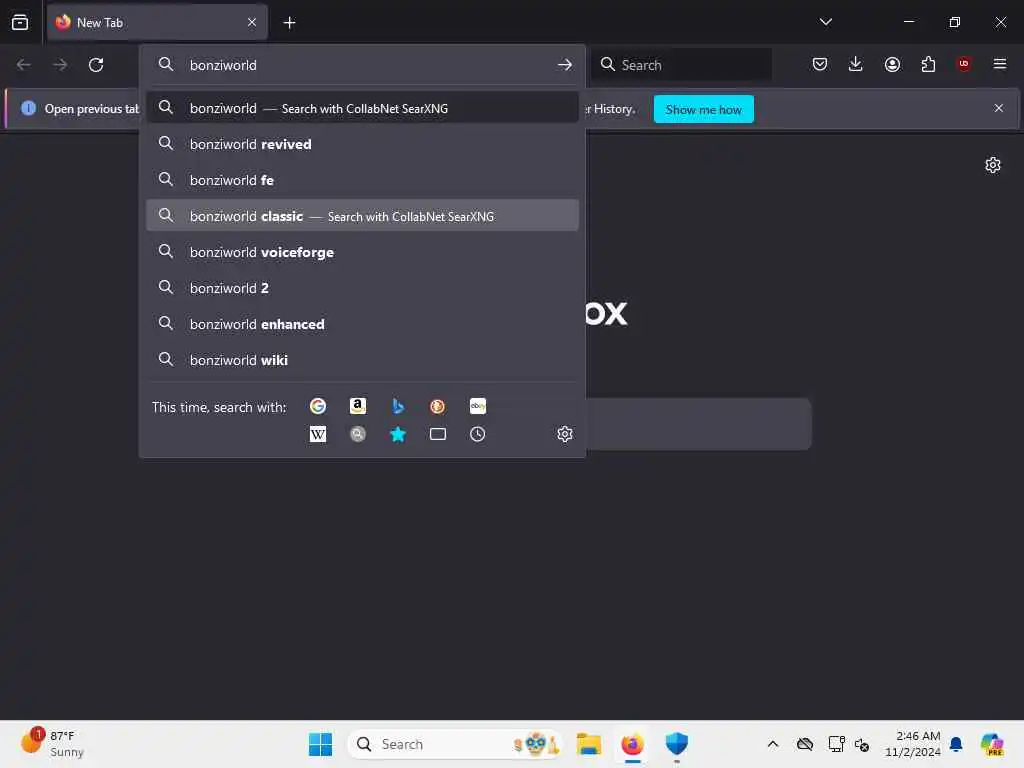Open the blue shield app on the taskbar
Screen dimensions: 1024x768
[x=677, y=744]
